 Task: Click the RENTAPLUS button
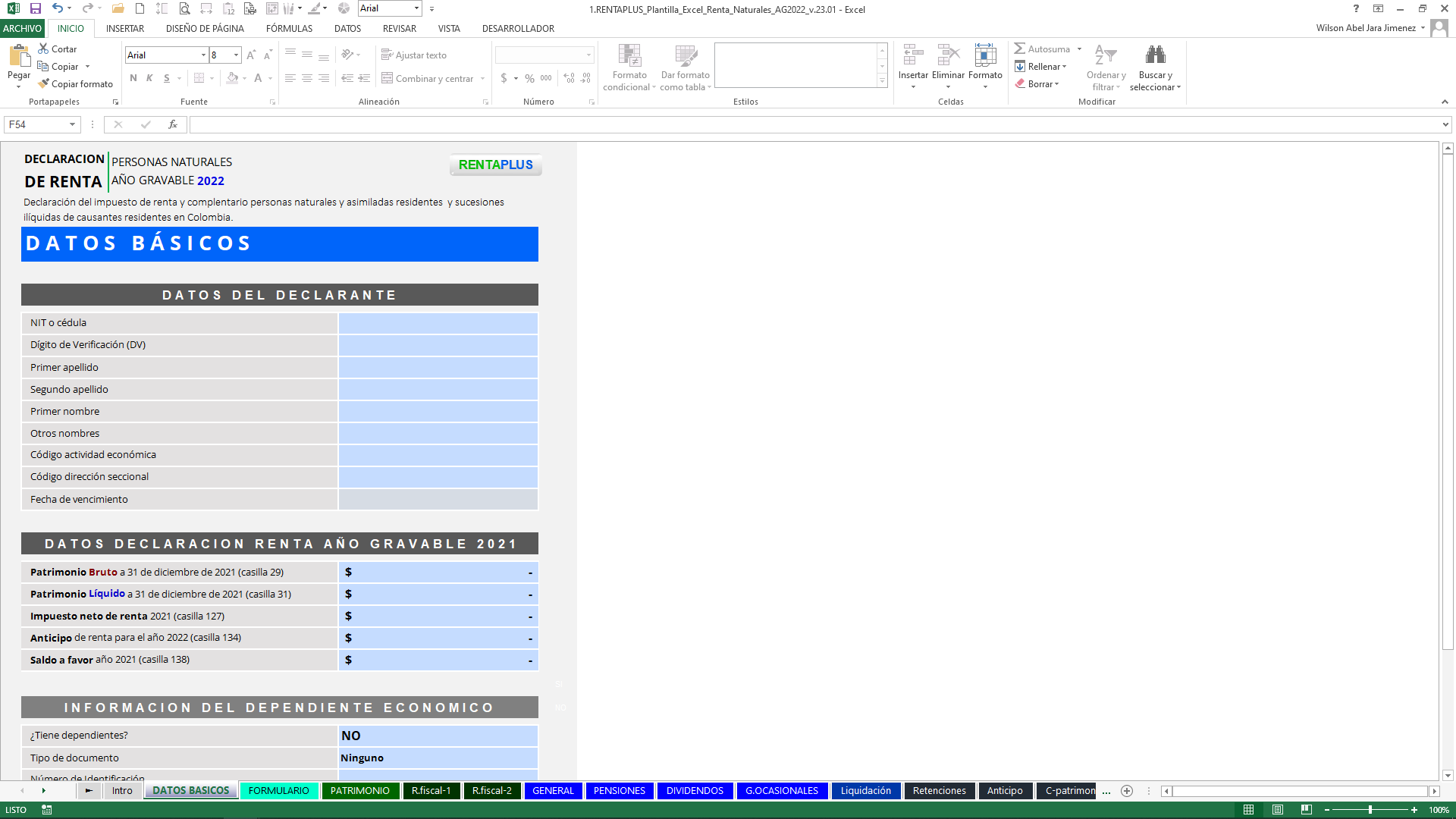coord(496,165)
